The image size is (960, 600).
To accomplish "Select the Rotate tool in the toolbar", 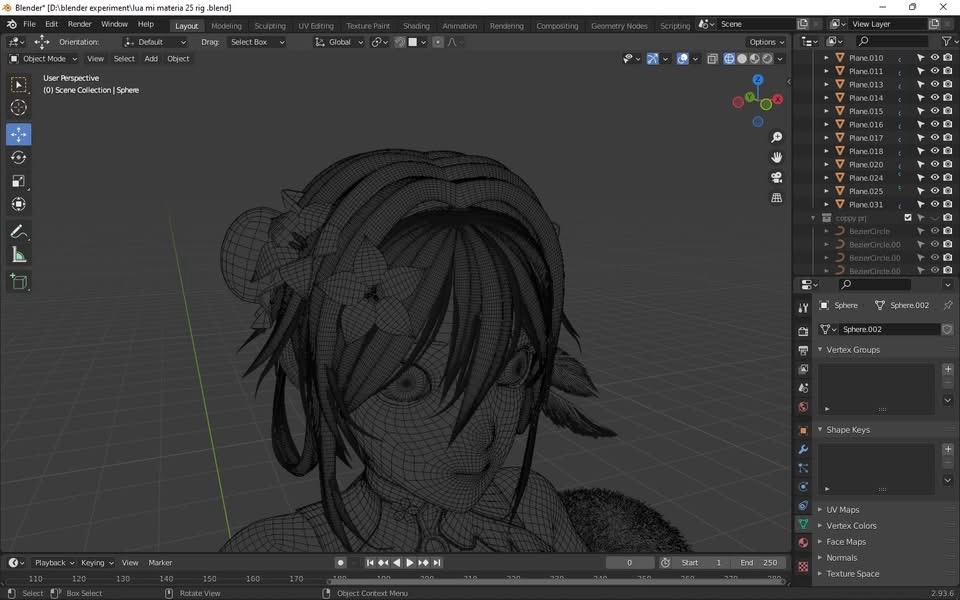I will [18, 157].
